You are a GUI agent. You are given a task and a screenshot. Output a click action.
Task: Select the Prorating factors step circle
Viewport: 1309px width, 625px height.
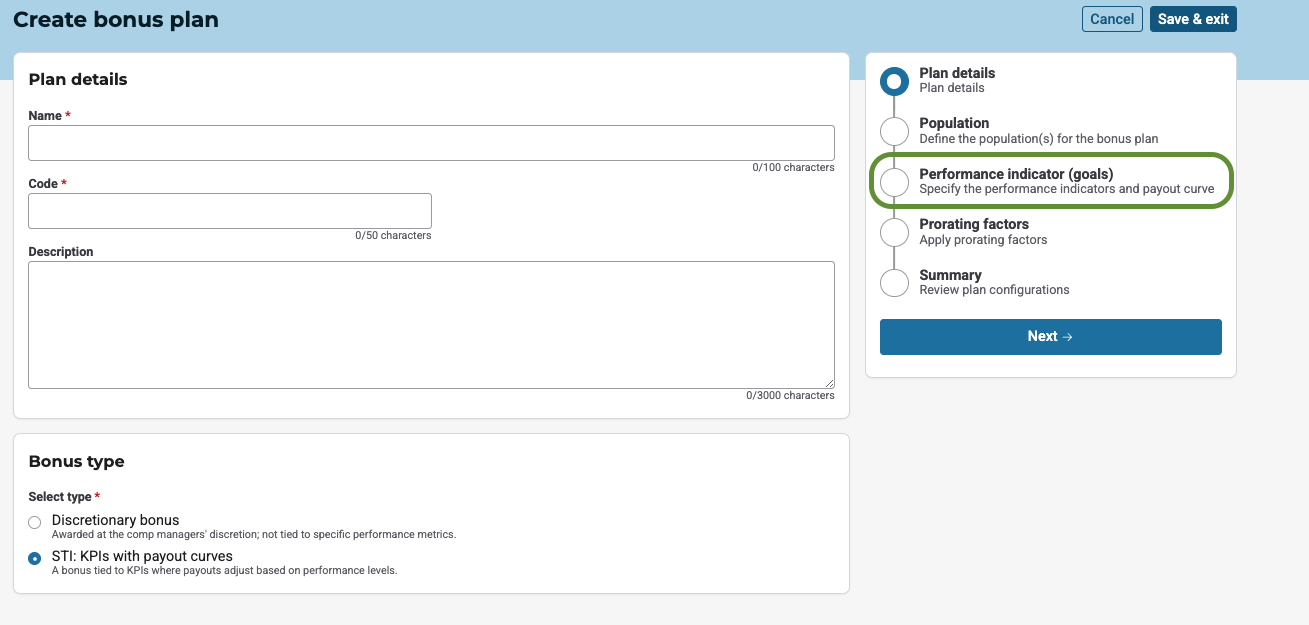click(894, 232)
